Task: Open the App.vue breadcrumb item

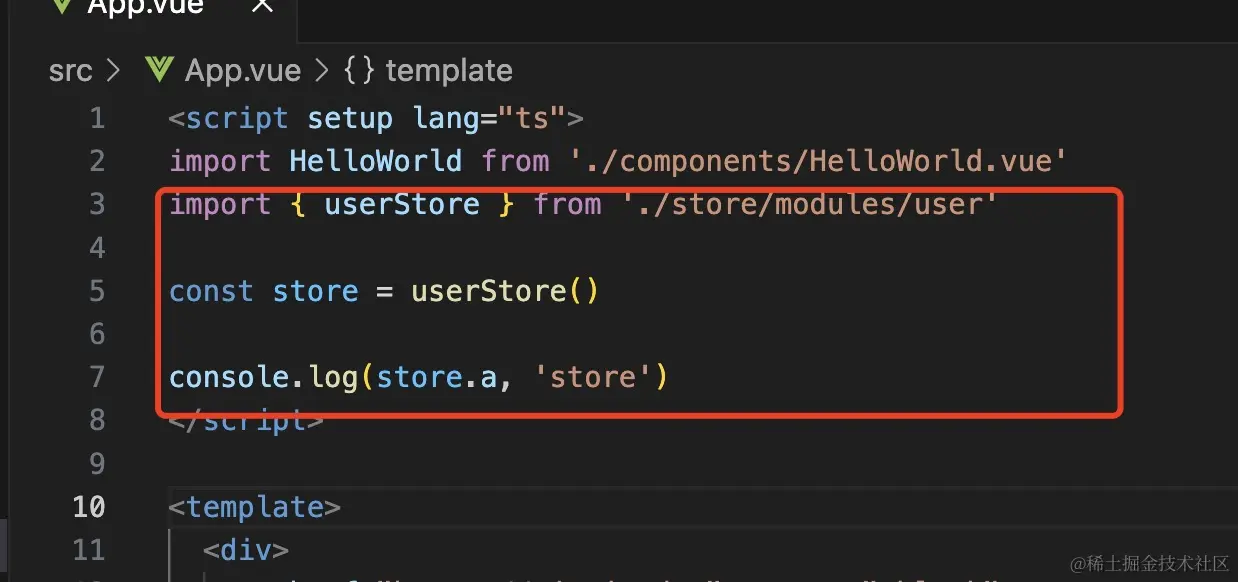Action: [x=243, y=71]
